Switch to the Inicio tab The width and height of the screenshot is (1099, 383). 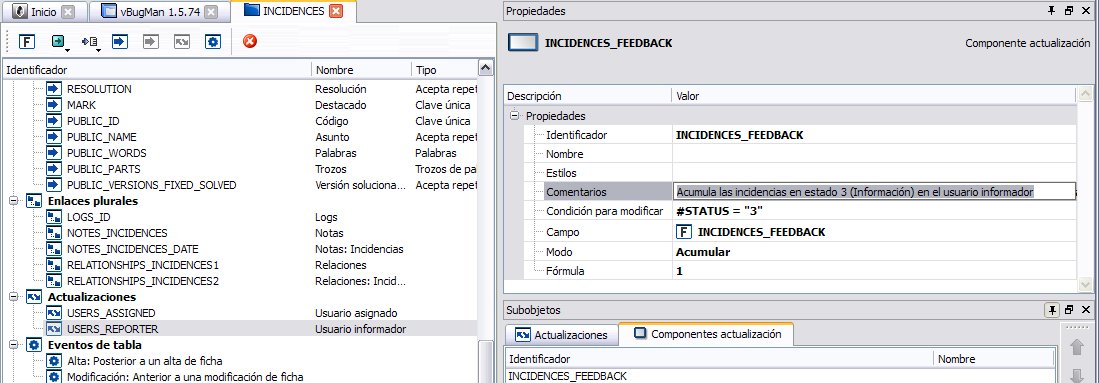click(43, 11)
